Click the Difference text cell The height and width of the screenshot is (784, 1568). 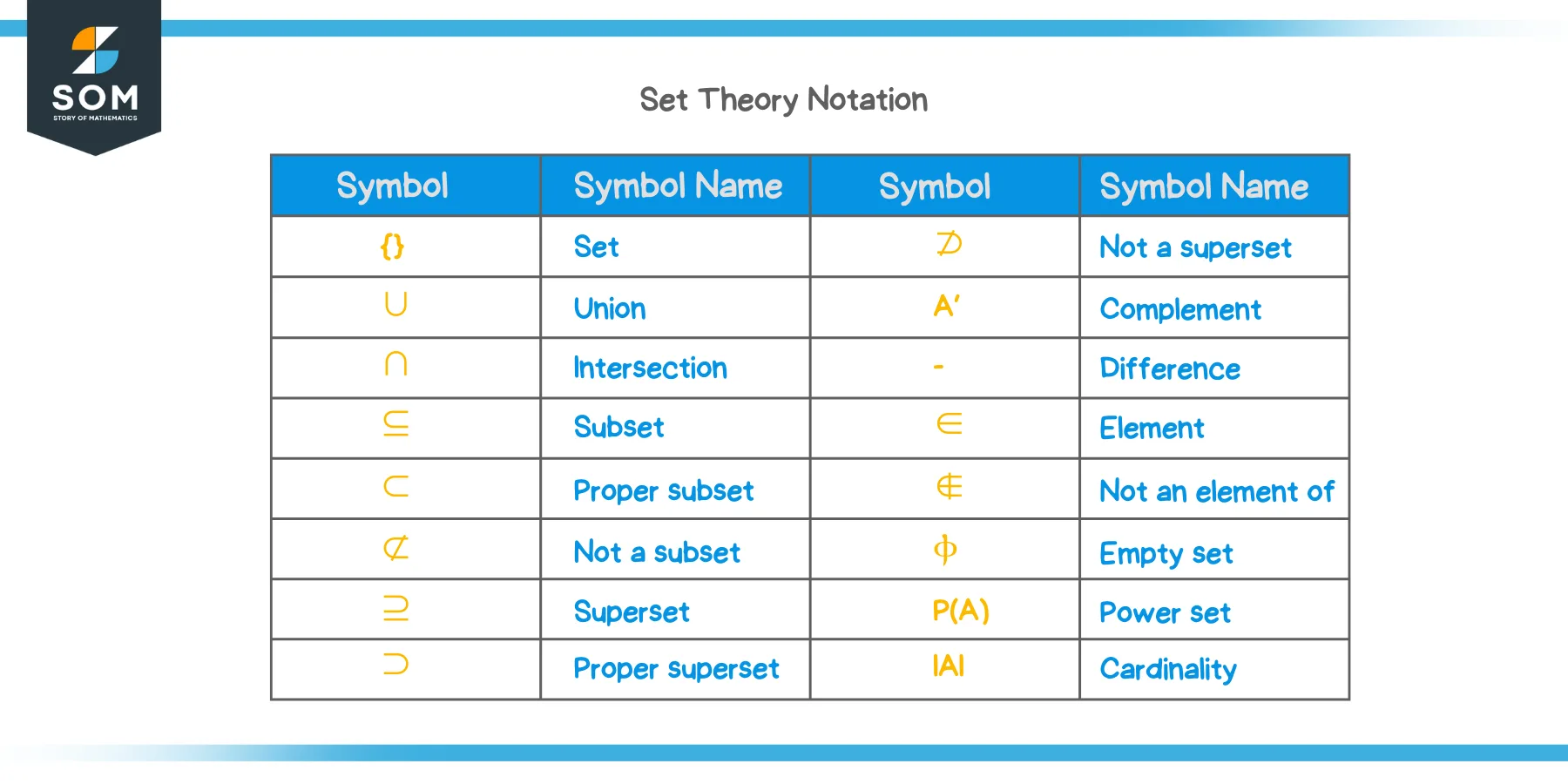coord(1170,368)
